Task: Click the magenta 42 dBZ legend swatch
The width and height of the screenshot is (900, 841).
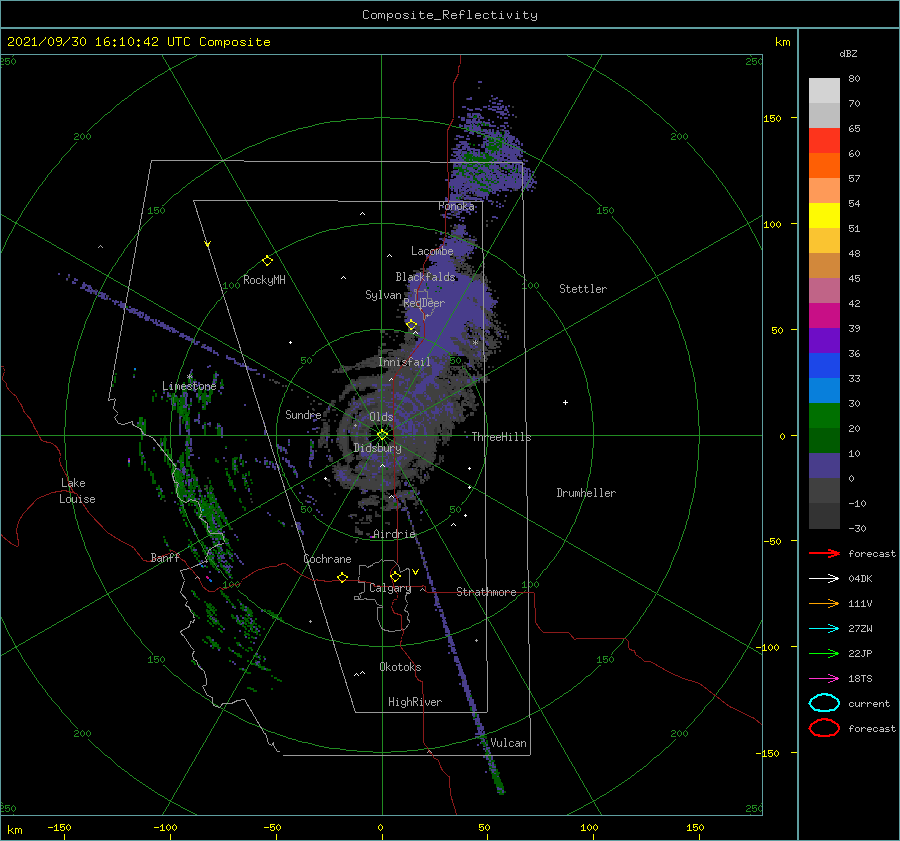Action: pyautogui.click(x=824, y=315)
